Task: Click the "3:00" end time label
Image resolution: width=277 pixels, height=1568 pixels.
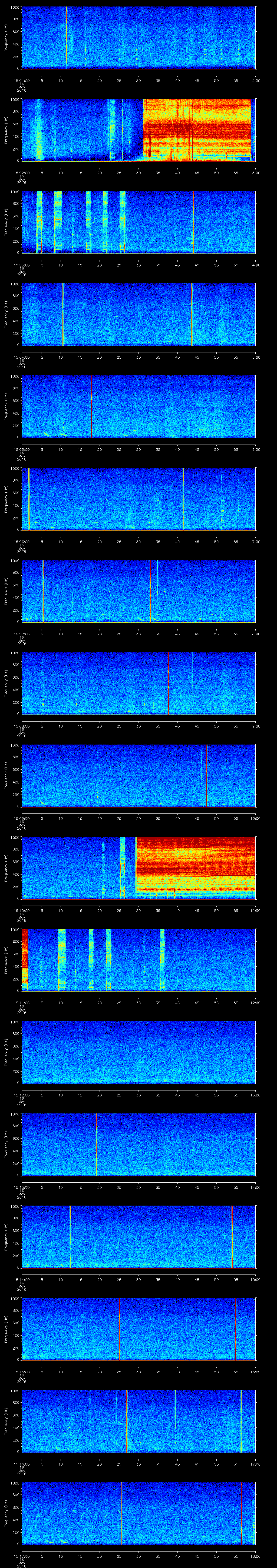Action: tap(256, 173)
